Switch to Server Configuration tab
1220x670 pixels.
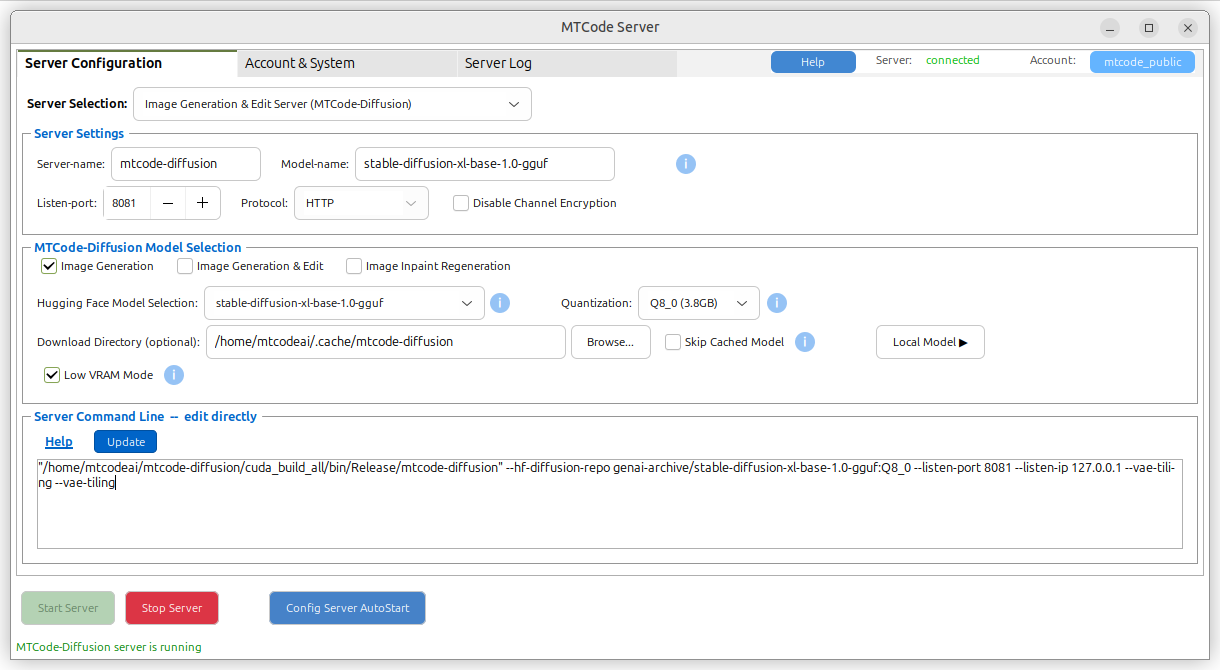coord(127,63)
